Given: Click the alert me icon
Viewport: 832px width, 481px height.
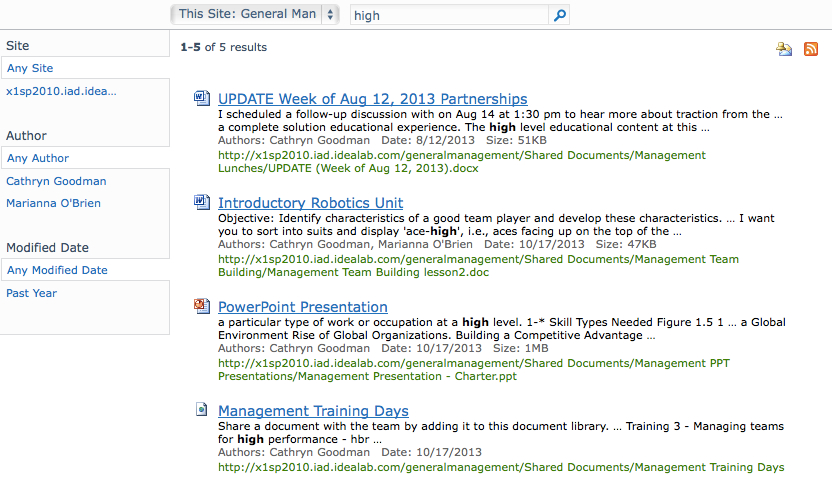Looking at the screenshot, I should pos(784,49).
